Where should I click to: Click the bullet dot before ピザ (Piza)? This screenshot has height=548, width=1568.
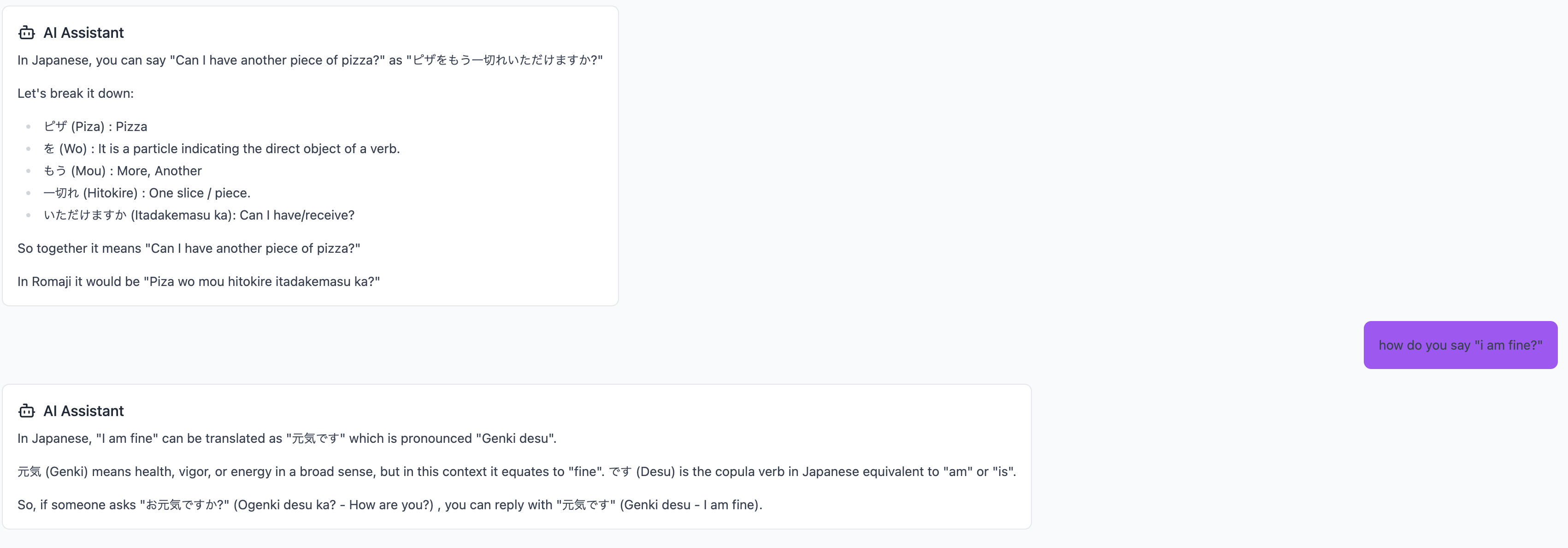29,127
